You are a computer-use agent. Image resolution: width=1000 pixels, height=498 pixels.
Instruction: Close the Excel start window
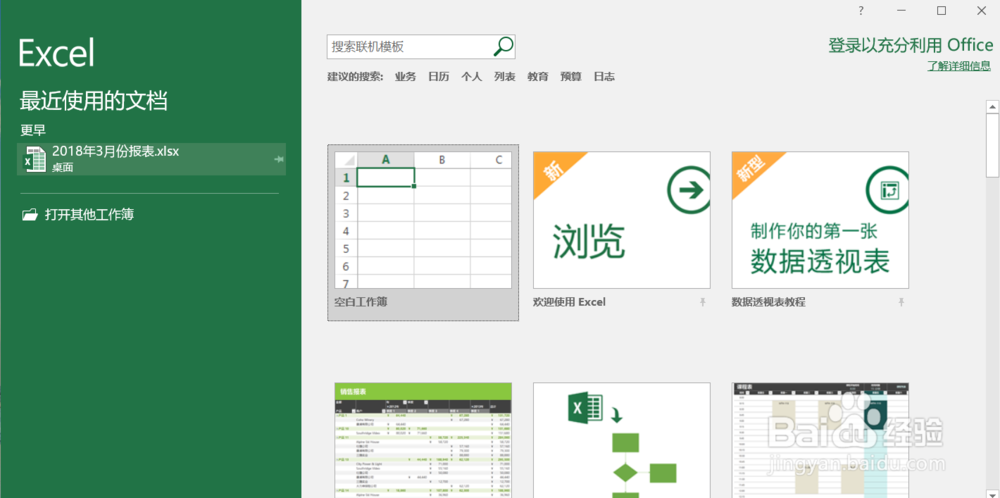[x=982, y=10]
